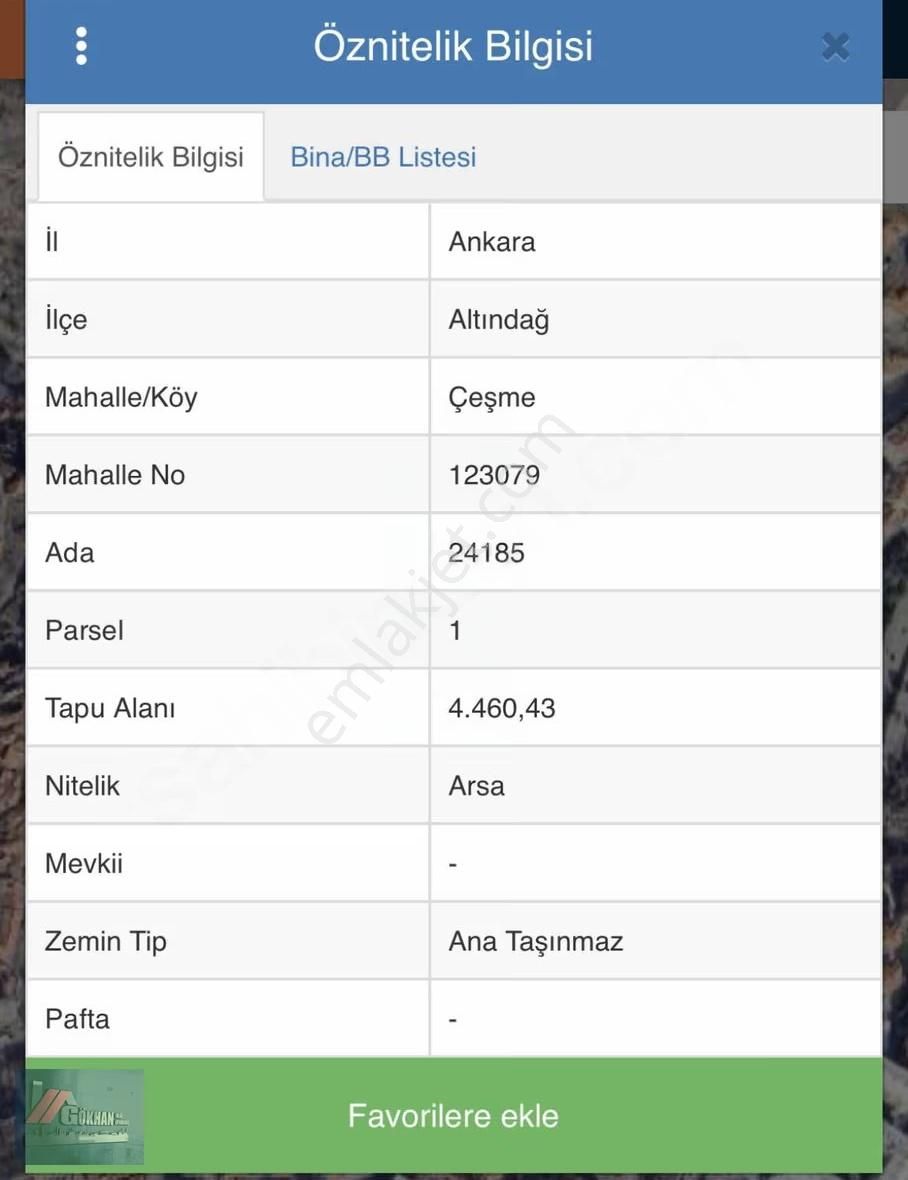Select the Tapu Alanı value 4.460,43

point(502,709)
